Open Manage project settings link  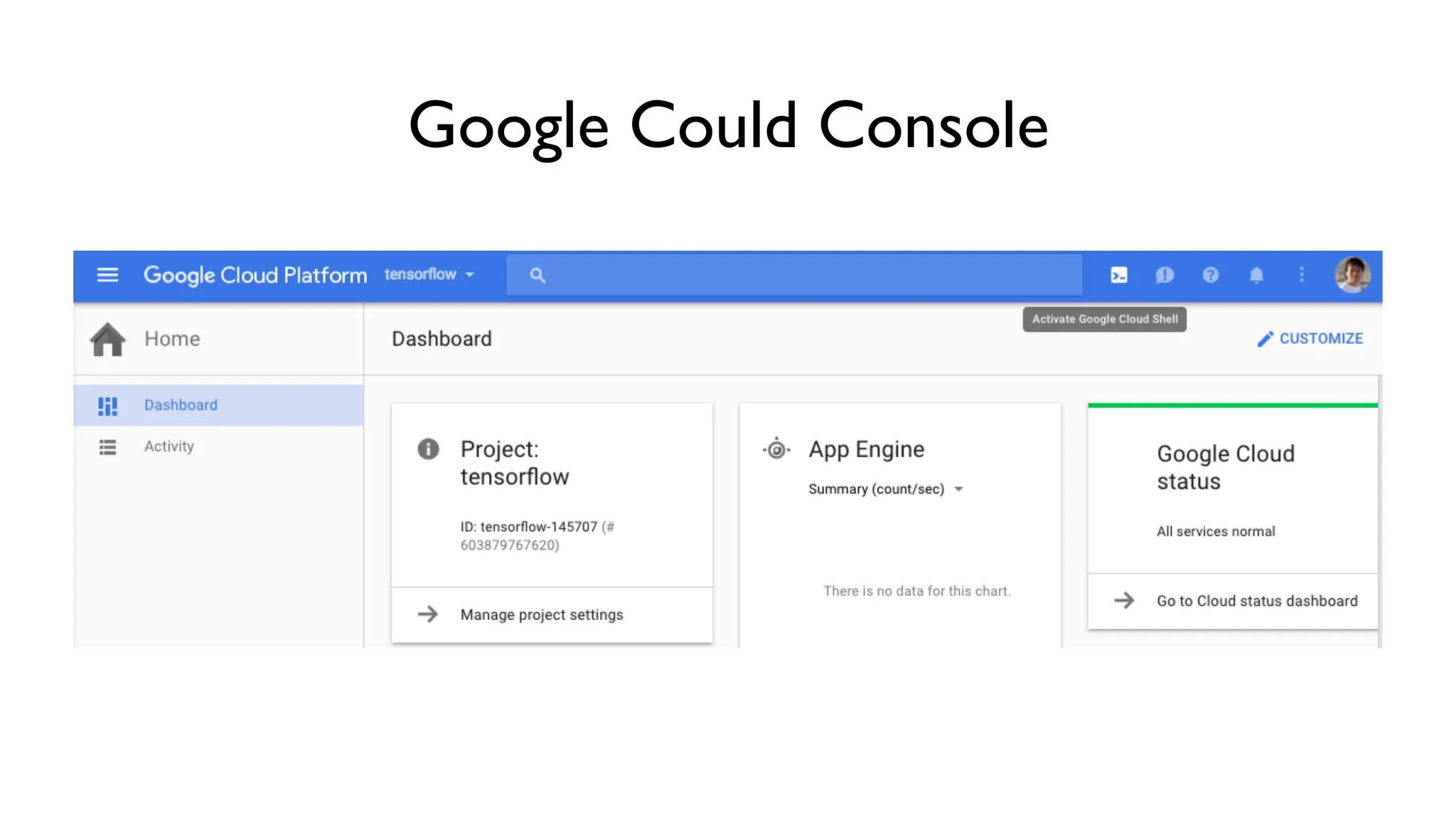click(541, 615)
